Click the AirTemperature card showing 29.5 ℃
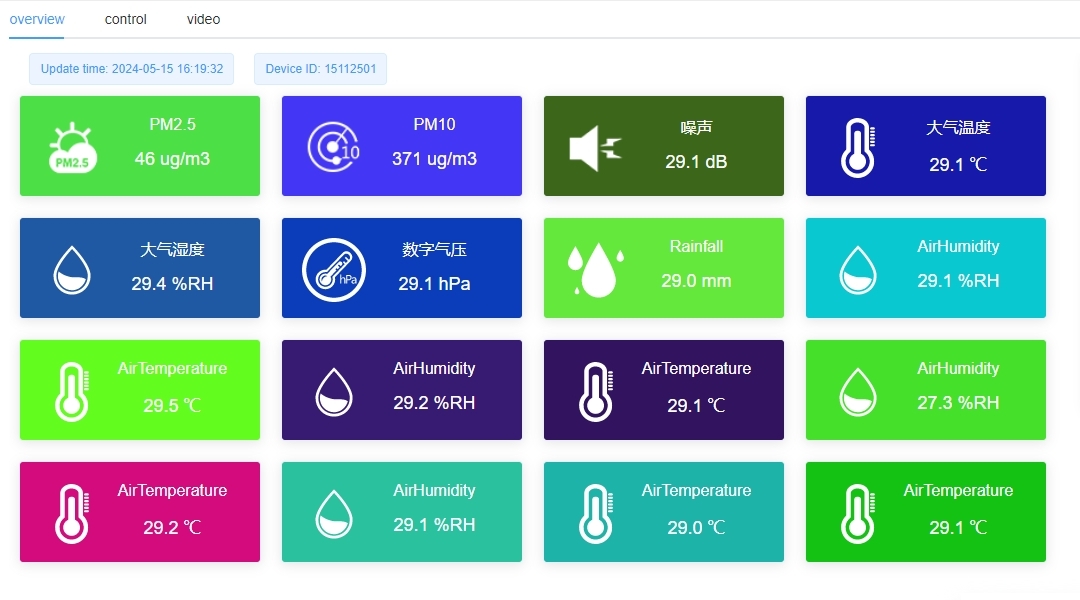 (139, 390)
